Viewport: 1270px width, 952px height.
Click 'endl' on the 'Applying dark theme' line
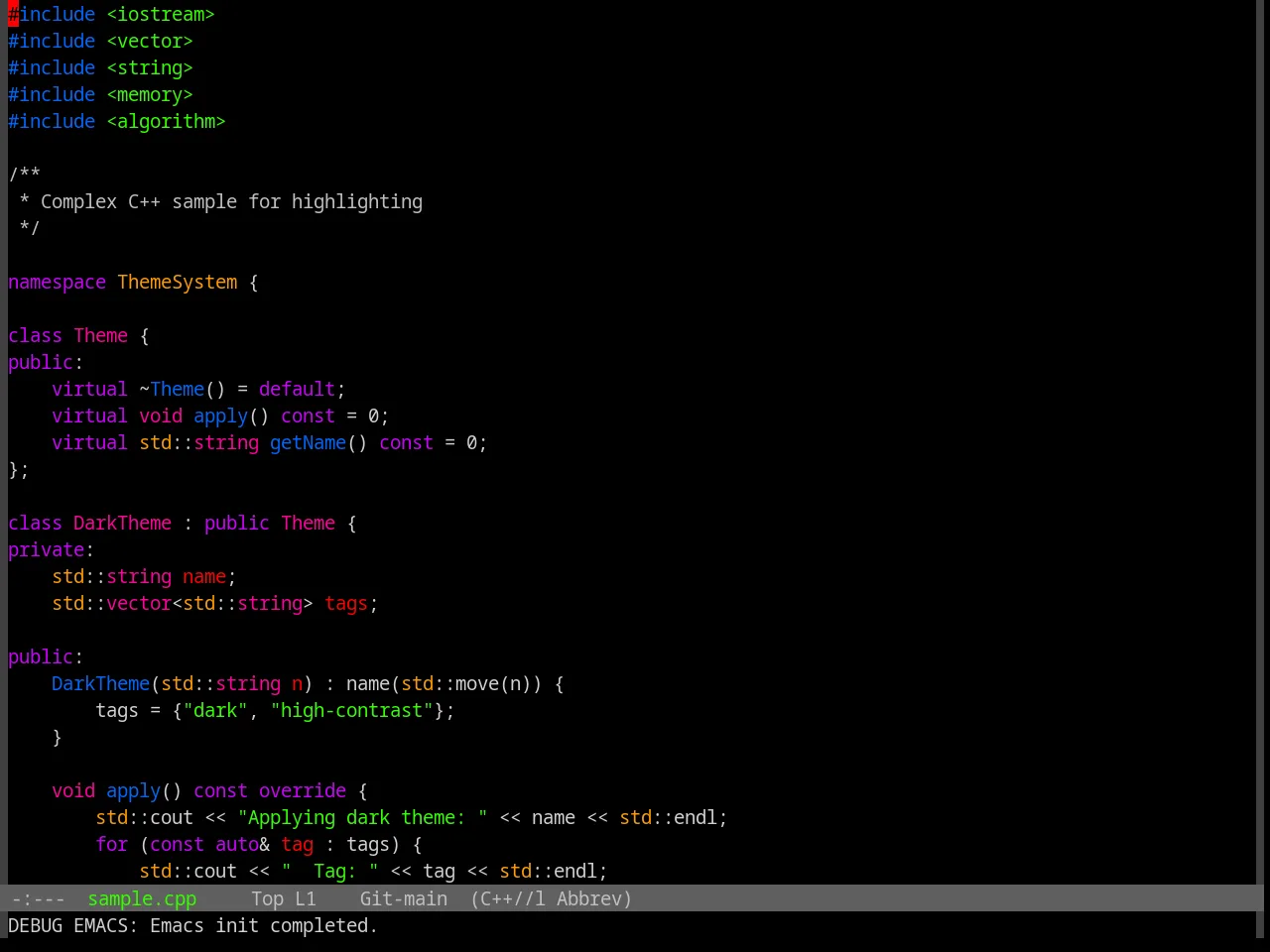pyautogui.click(x=696, y=817)
